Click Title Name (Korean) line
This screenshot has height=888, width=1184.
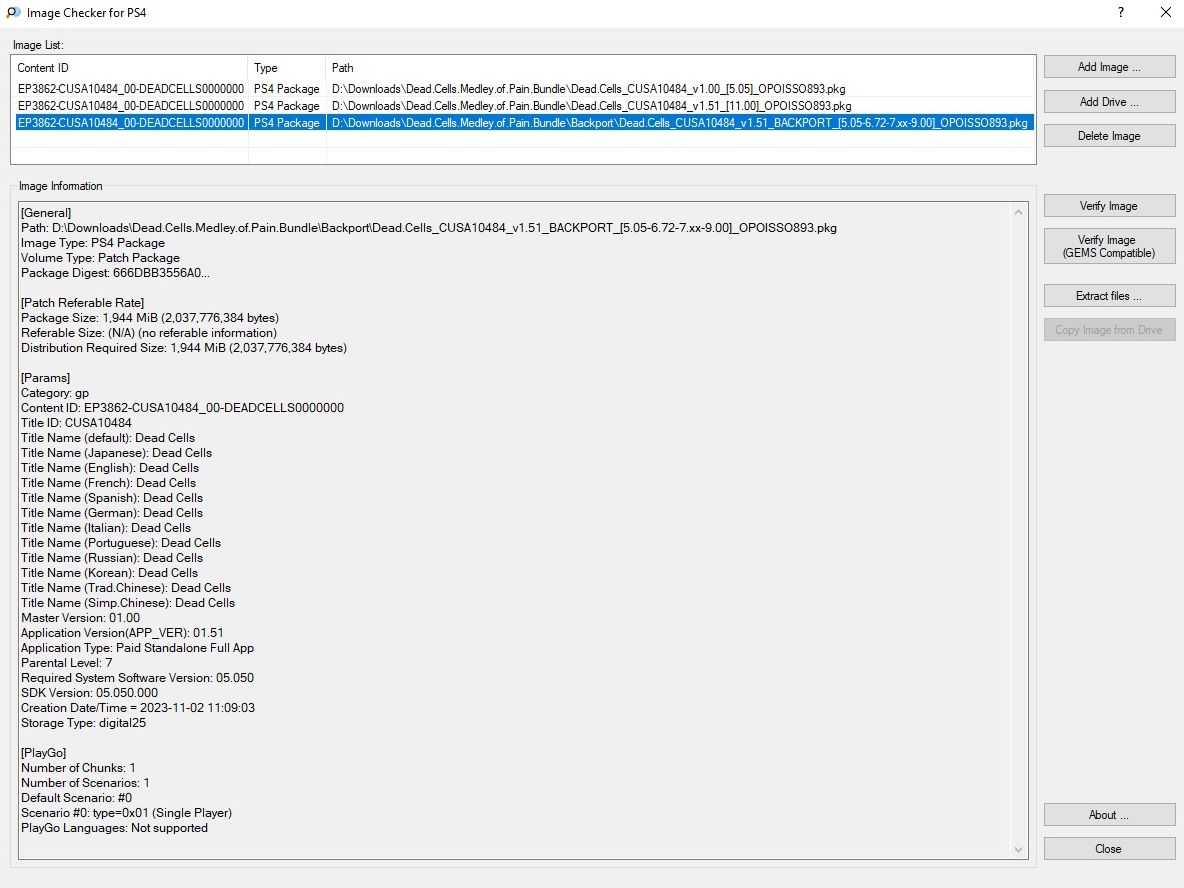[109, 572]
